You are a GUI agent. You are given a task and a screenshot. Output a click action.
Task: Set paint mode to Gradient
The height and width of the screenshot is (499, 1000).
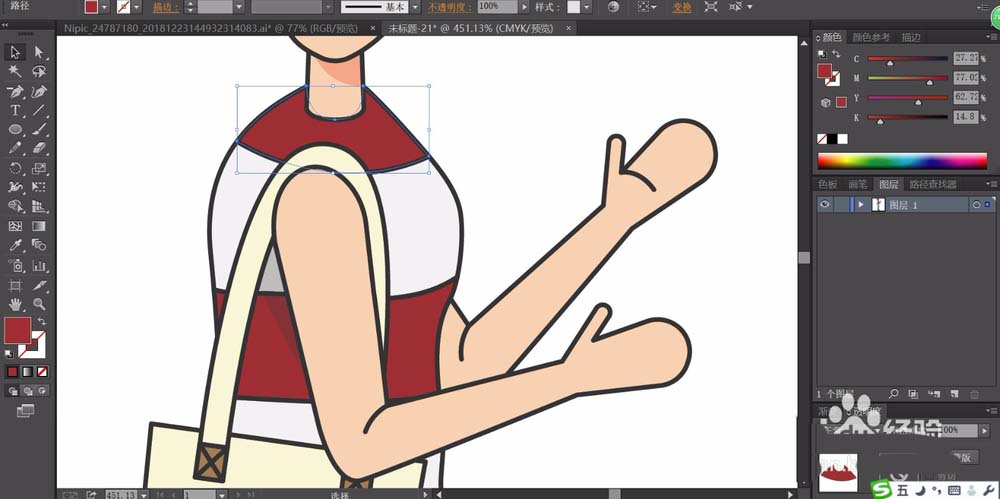[27, 371]
